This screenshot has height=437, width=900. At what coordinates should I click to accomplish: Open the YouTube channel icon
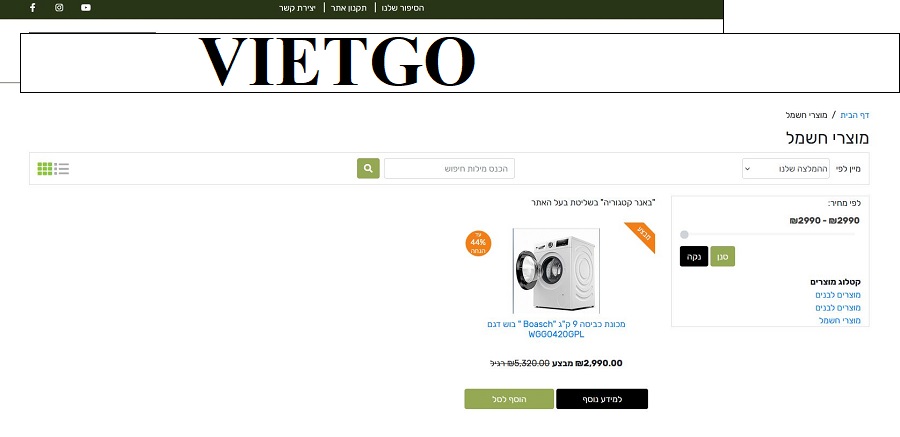86,8
